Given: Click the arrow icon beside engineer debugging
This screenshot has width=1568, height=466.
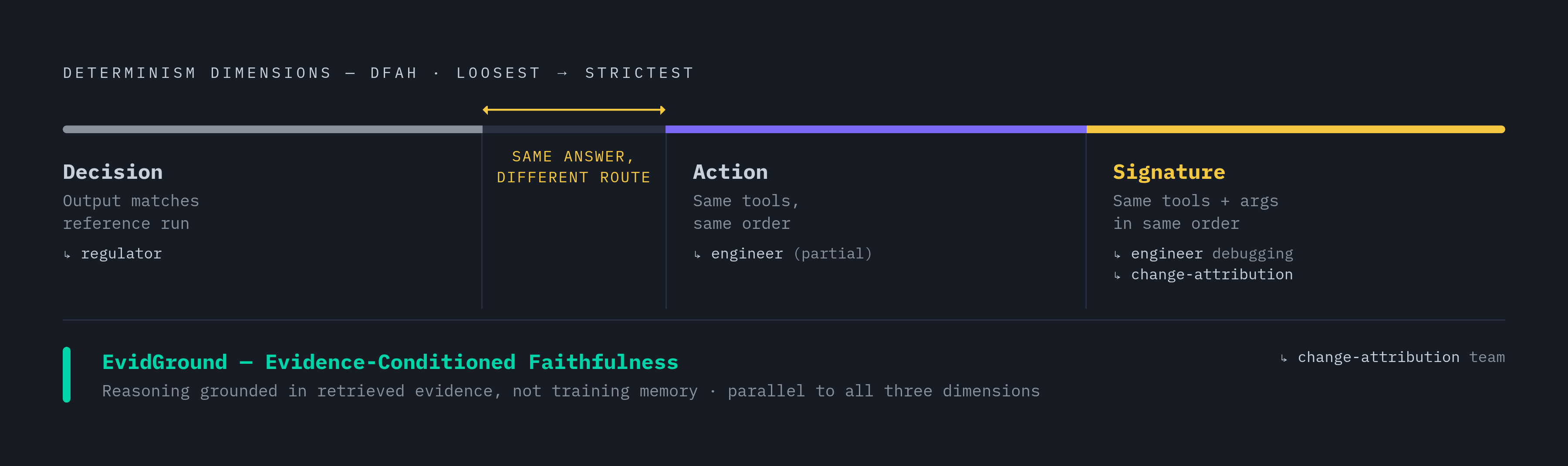Looking at the screenshot, I should [1118, 255].
